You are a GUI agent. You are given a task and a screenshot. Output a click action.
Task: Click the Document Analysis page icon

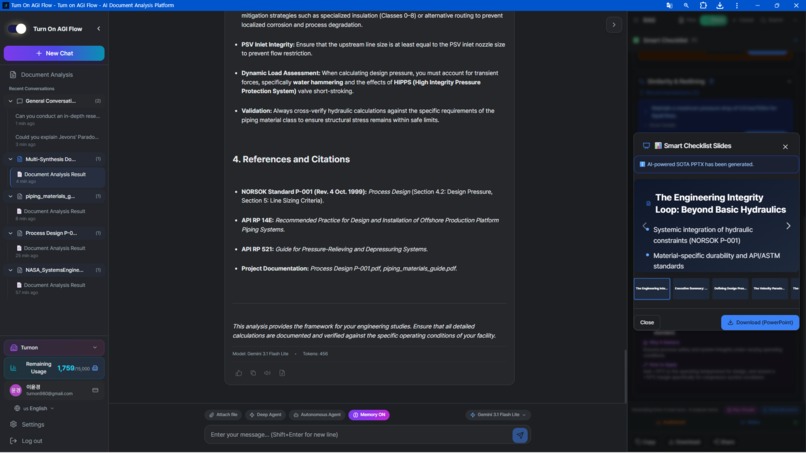[x=13, y=75]
